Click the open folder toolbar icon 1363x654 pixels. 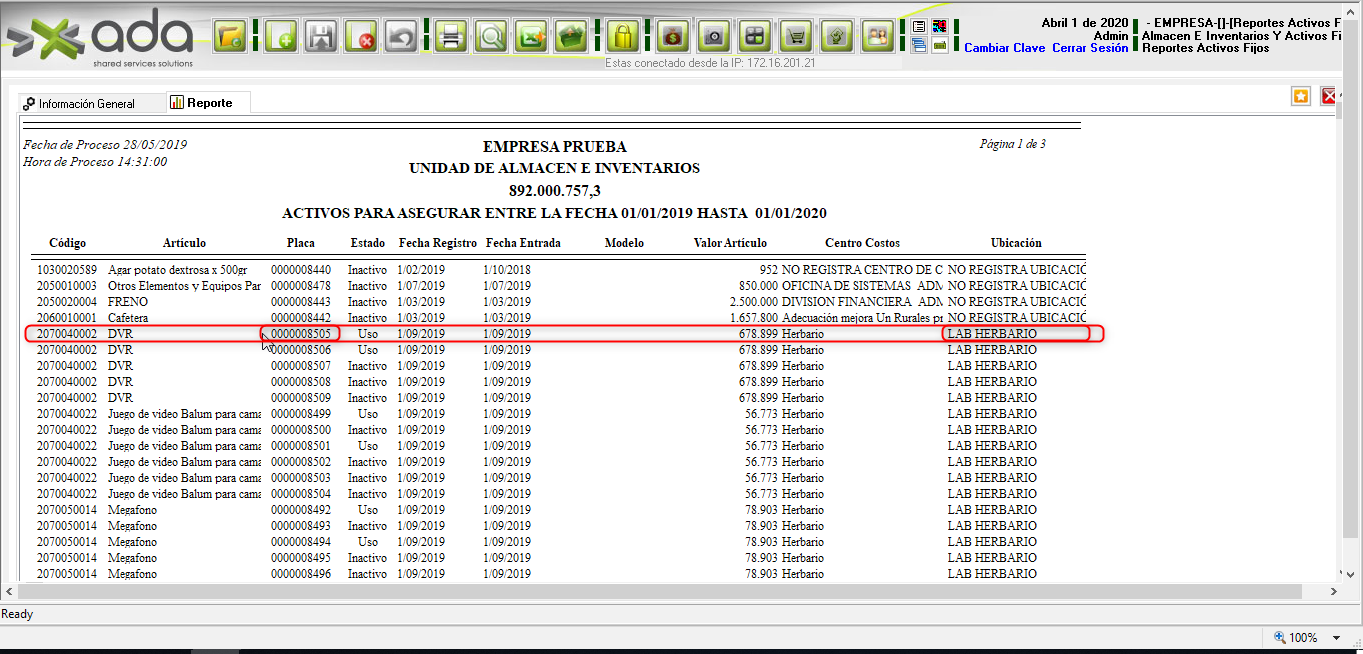pyautogui.click(x=230, y=37)
